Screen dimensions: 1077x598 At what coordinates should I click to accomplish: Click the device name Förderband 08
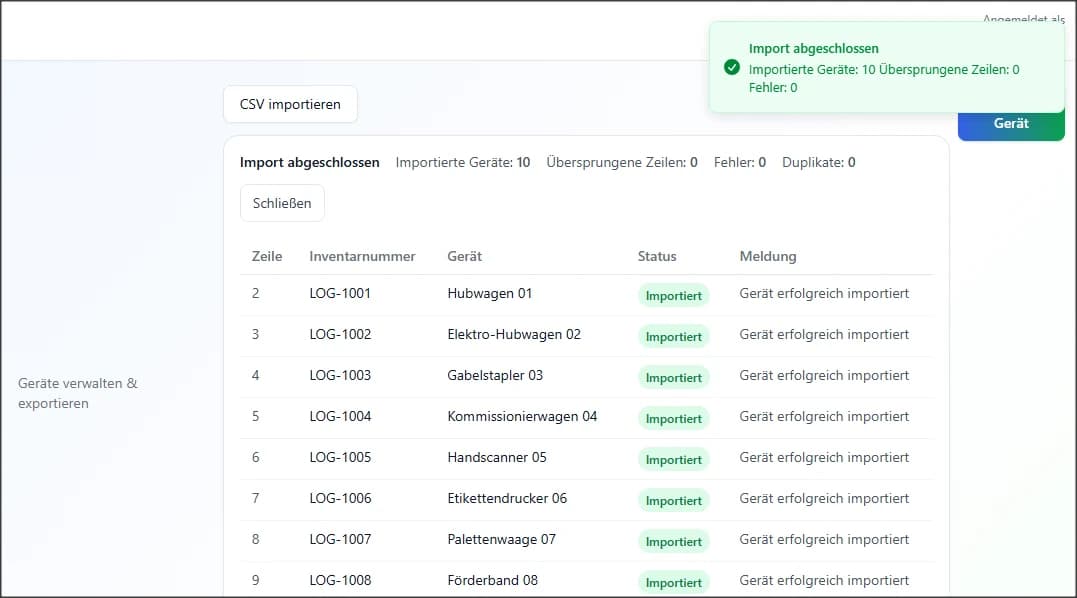[492, 581]
